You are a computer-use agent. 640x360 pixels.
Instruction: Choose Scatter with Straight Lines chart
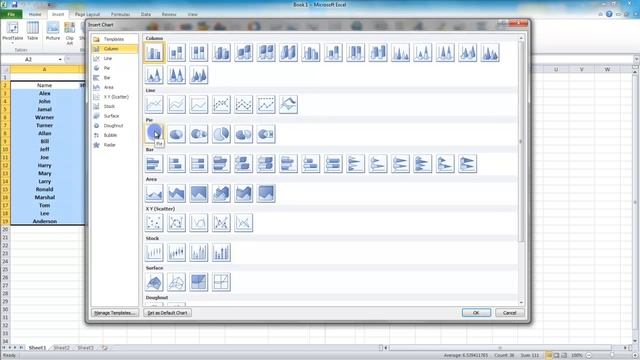coord(244,223)
